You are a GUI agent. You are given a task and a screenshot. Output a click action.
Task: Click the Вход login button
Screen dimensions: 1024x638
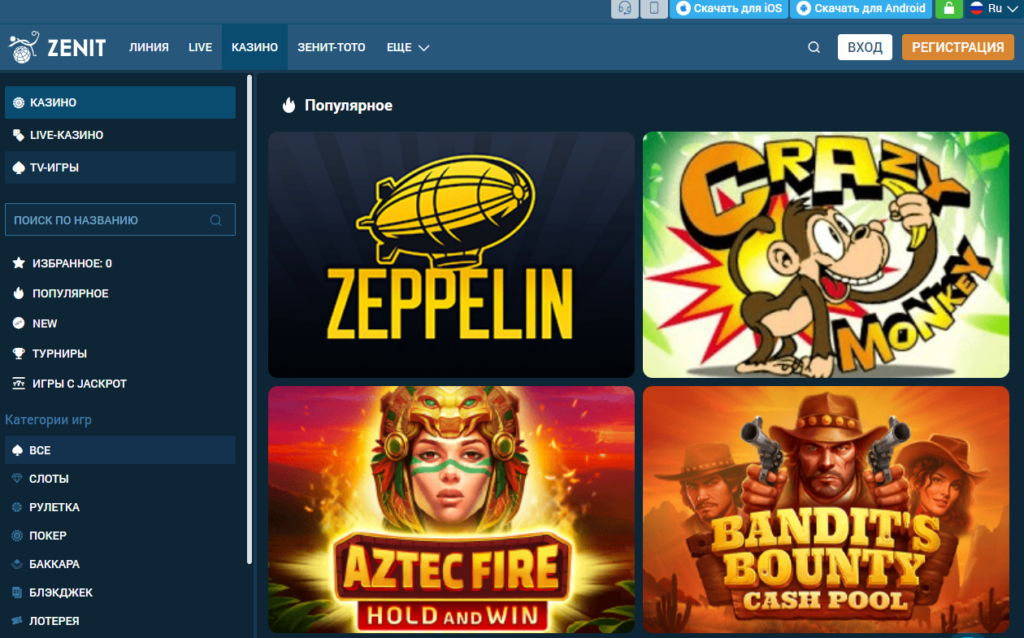point(865,47)
